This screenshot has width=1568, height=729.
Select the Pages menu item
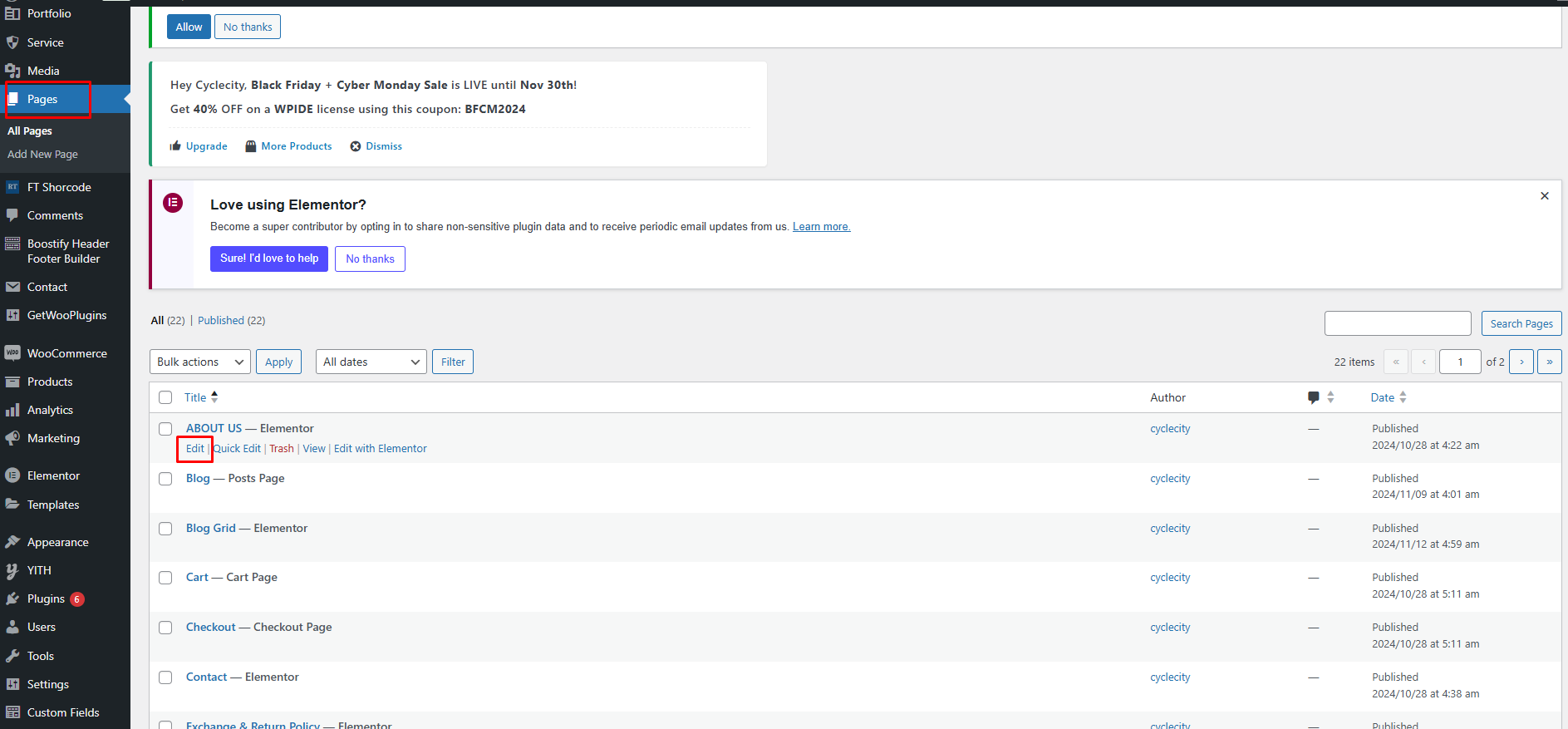coord(65,99)
